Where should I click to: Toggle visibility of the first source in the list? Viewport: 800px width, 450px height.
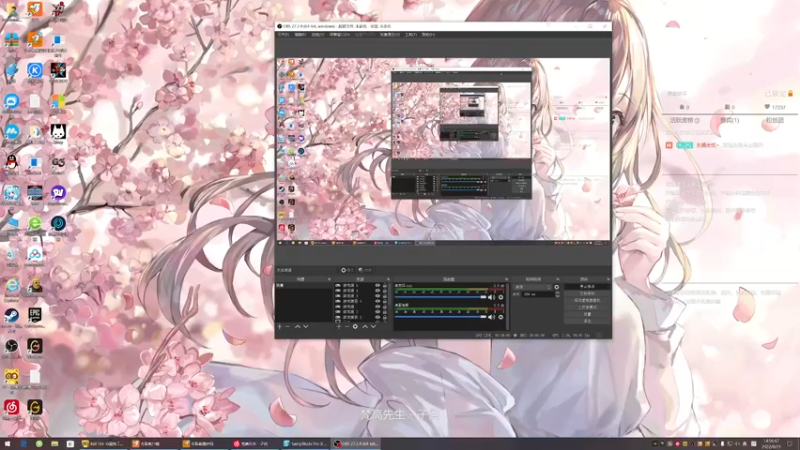click(x=378, y=285)
